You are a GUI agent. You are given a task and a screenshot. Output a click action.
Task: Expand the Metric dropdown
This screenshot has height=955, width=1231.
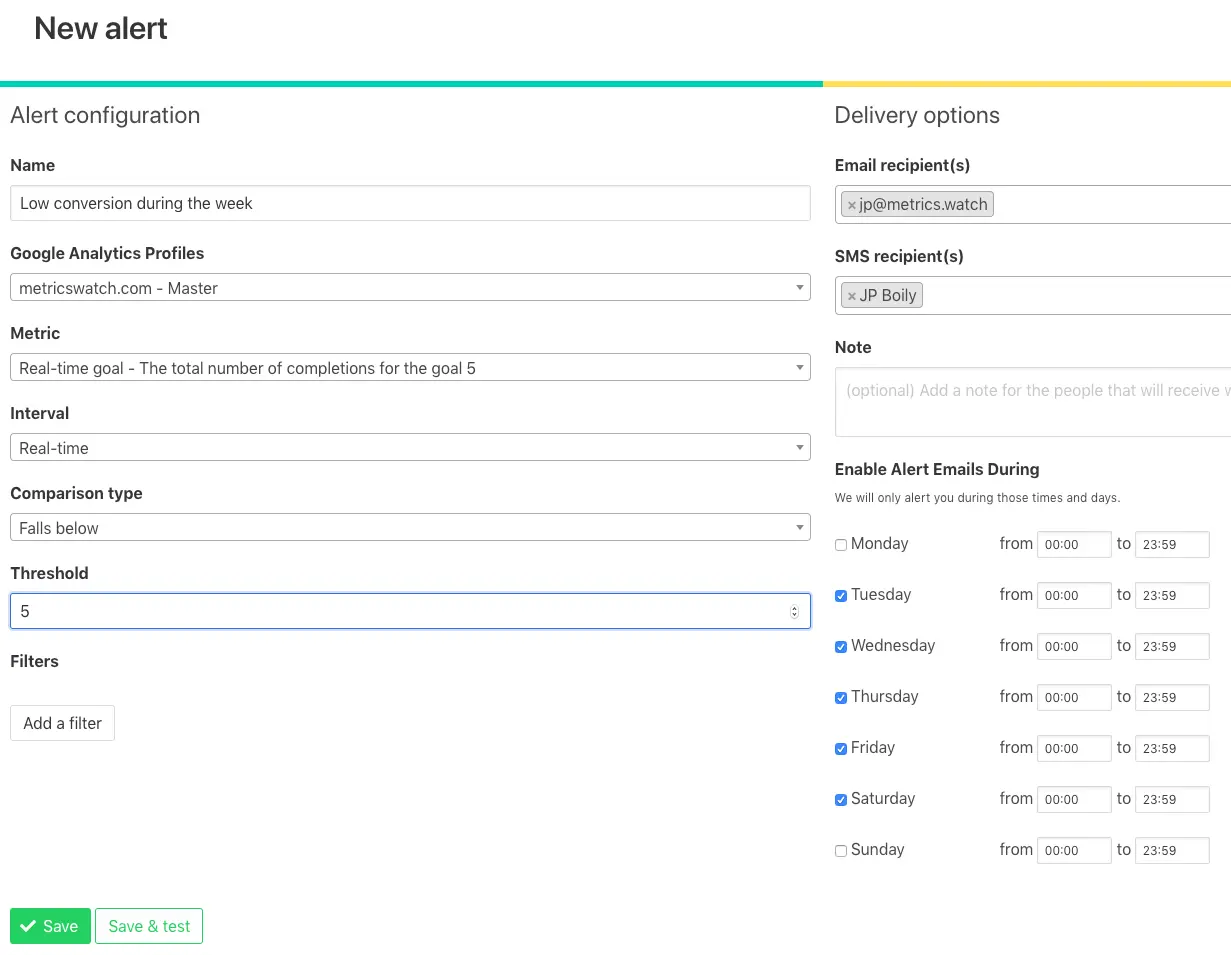[410, 368]
